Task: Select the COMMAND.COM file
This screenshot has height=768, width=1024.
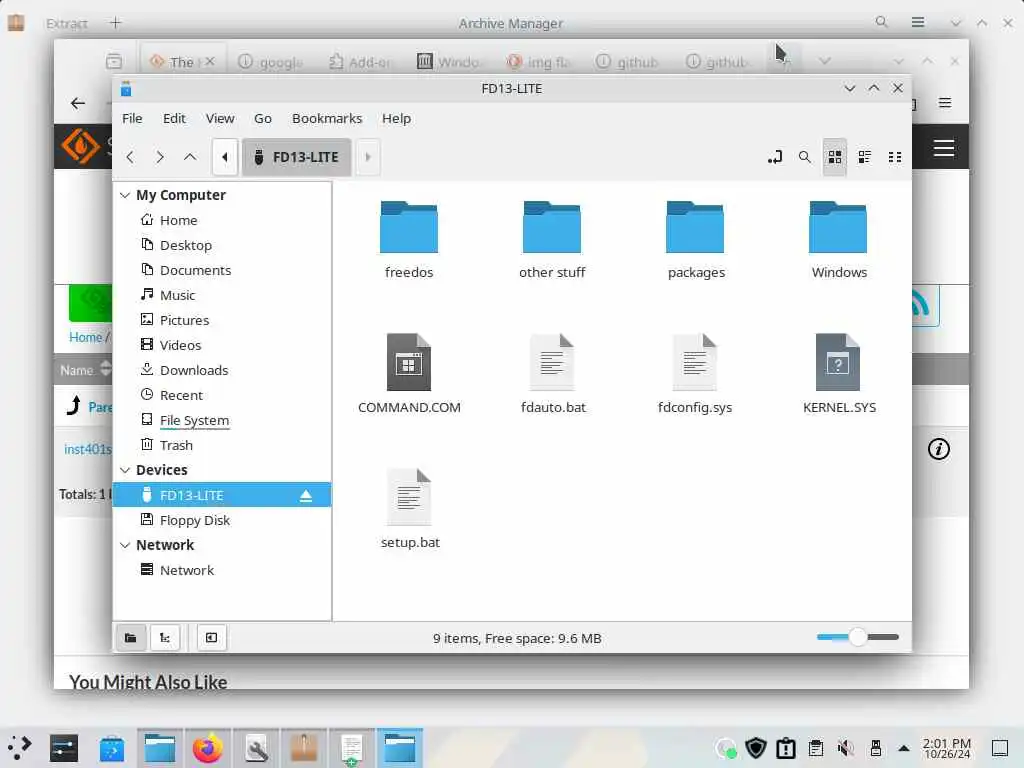Action: click(409, 374)
